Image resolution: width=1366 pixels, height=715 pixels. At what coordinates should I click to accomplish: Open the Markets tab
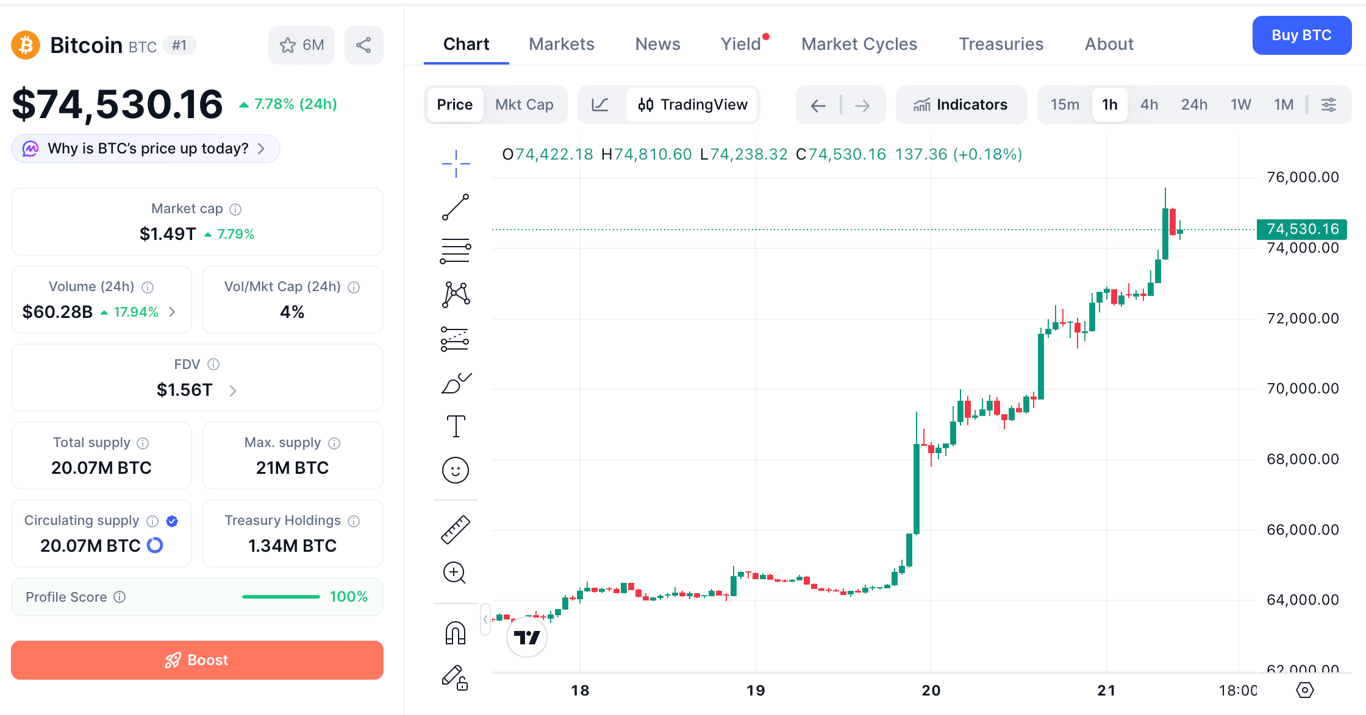(x=562, y=44)
